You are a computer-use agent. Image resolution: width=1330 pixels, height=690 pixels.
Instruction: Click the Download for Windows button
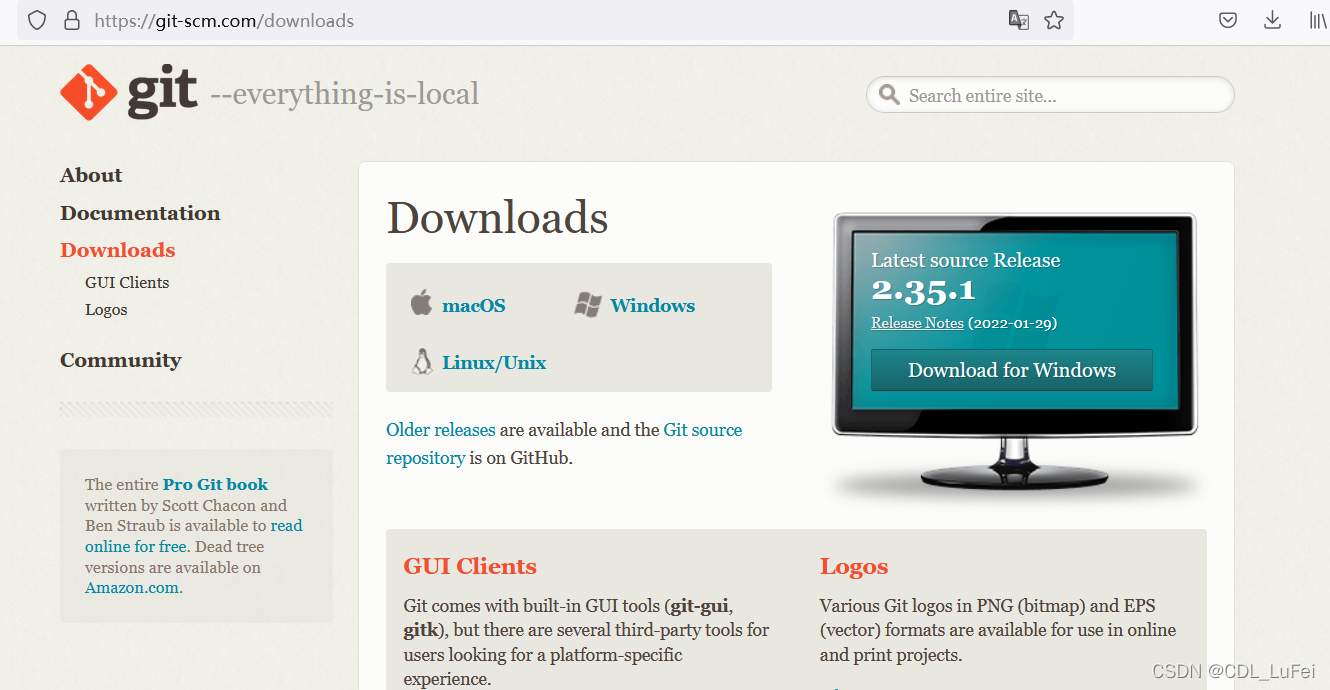(x=1012, y=370)
